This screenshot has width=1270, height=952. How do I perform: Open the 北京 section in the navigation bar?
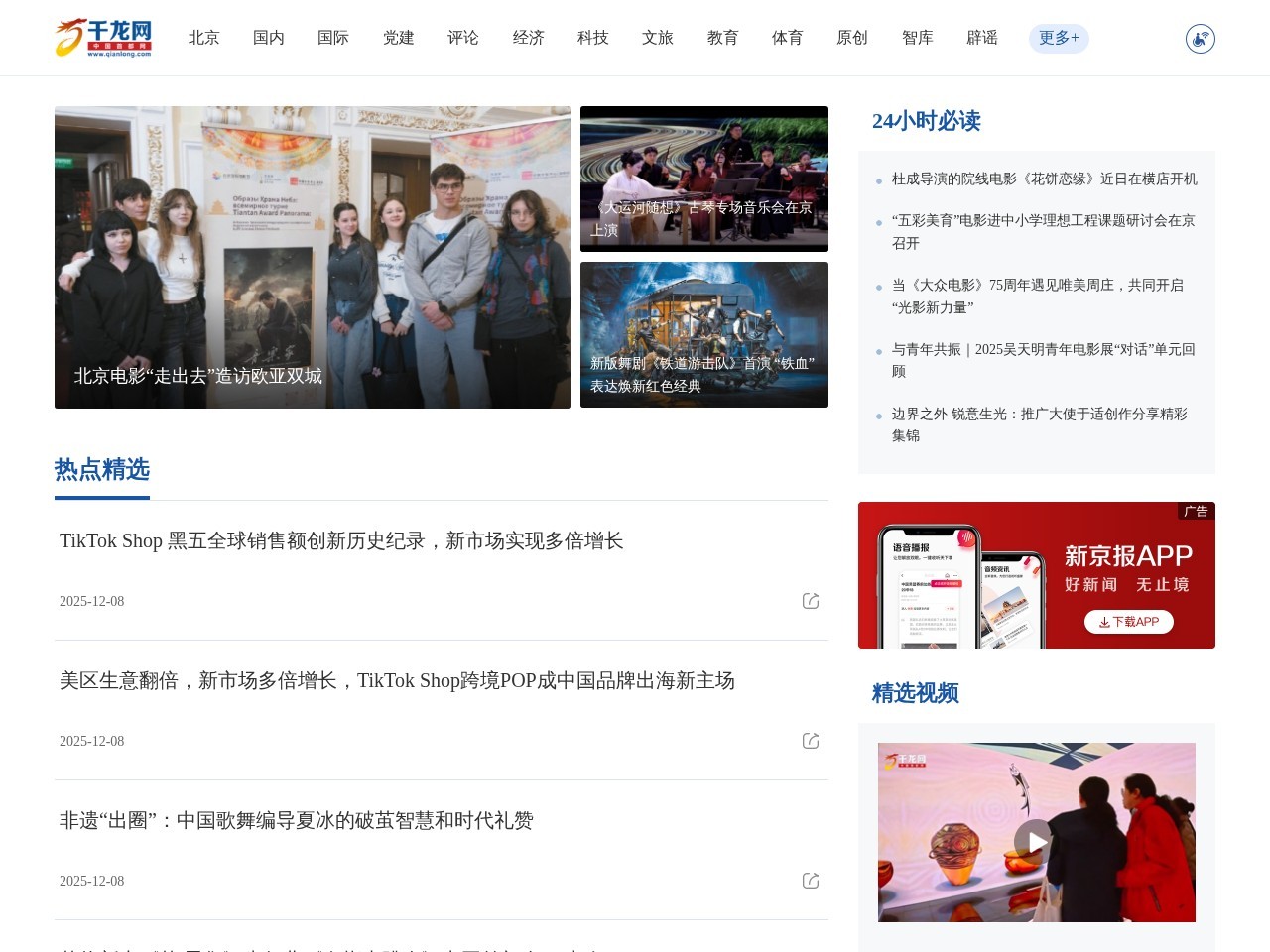click(x=204, y=38)
